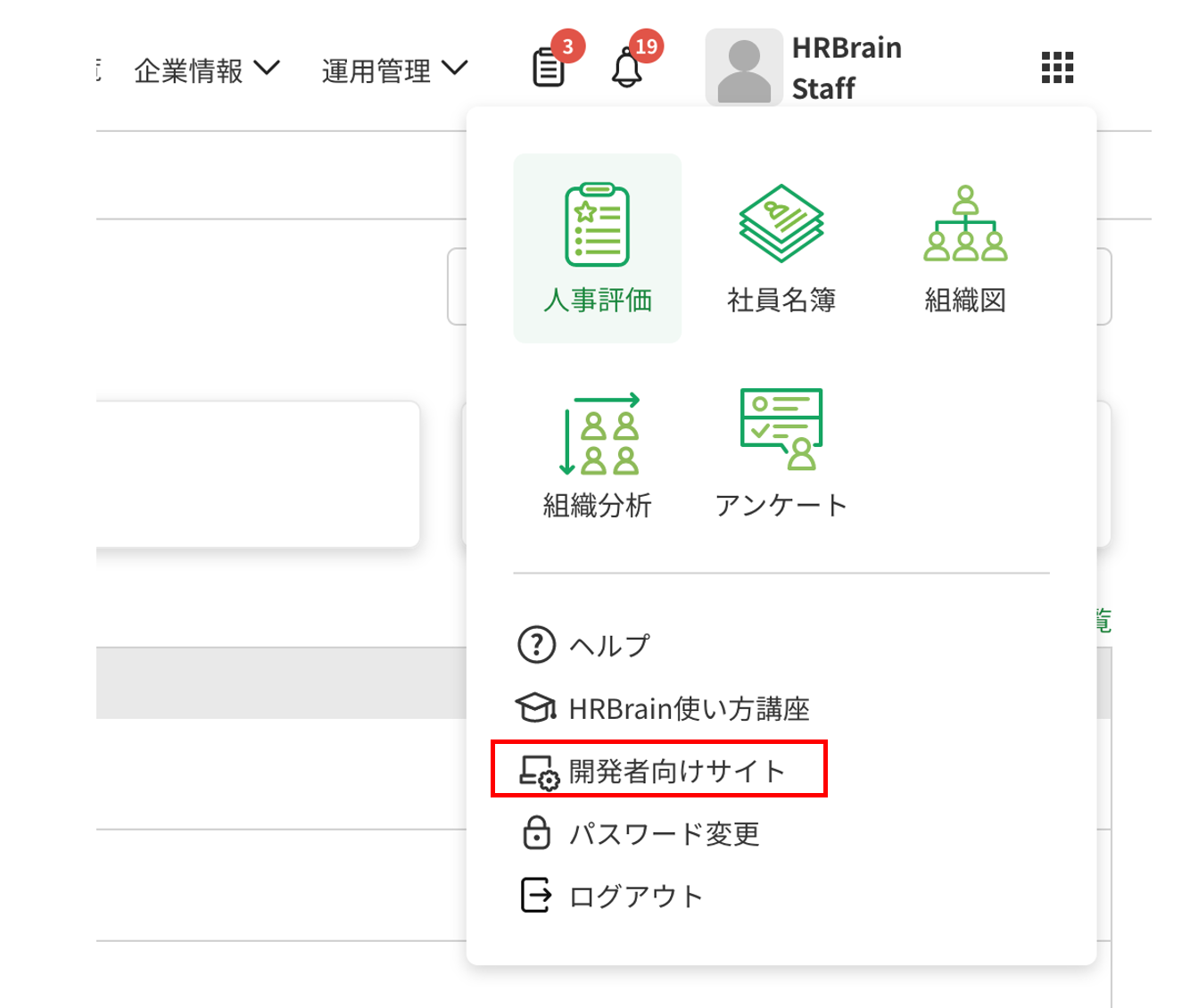The height and width of the screenshot is (1008, 1190).
Task: Open the memo icon with badge 3
Action: click(x=547, y=67)
